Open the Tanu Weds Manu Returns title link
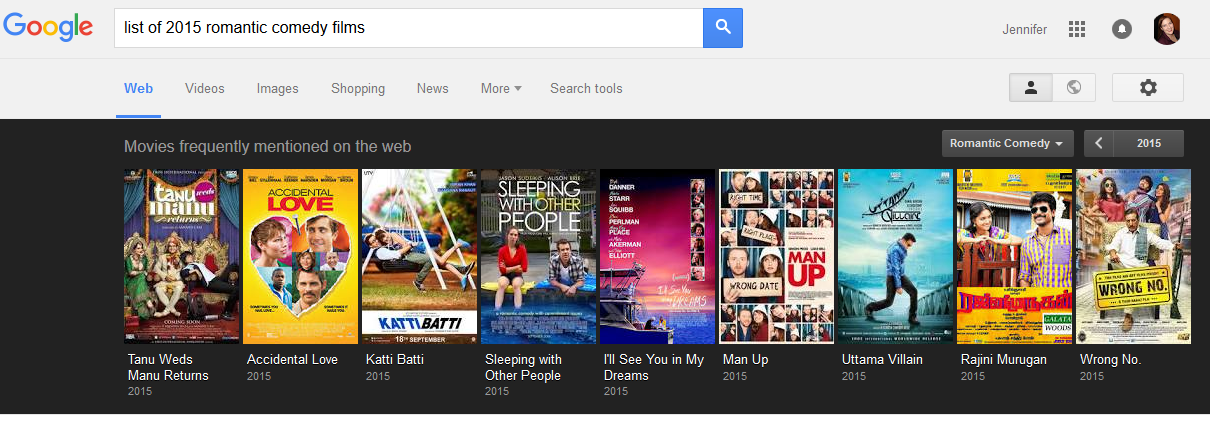The width and height of the screenshot is (1210, 421). (x=168, y=367)
